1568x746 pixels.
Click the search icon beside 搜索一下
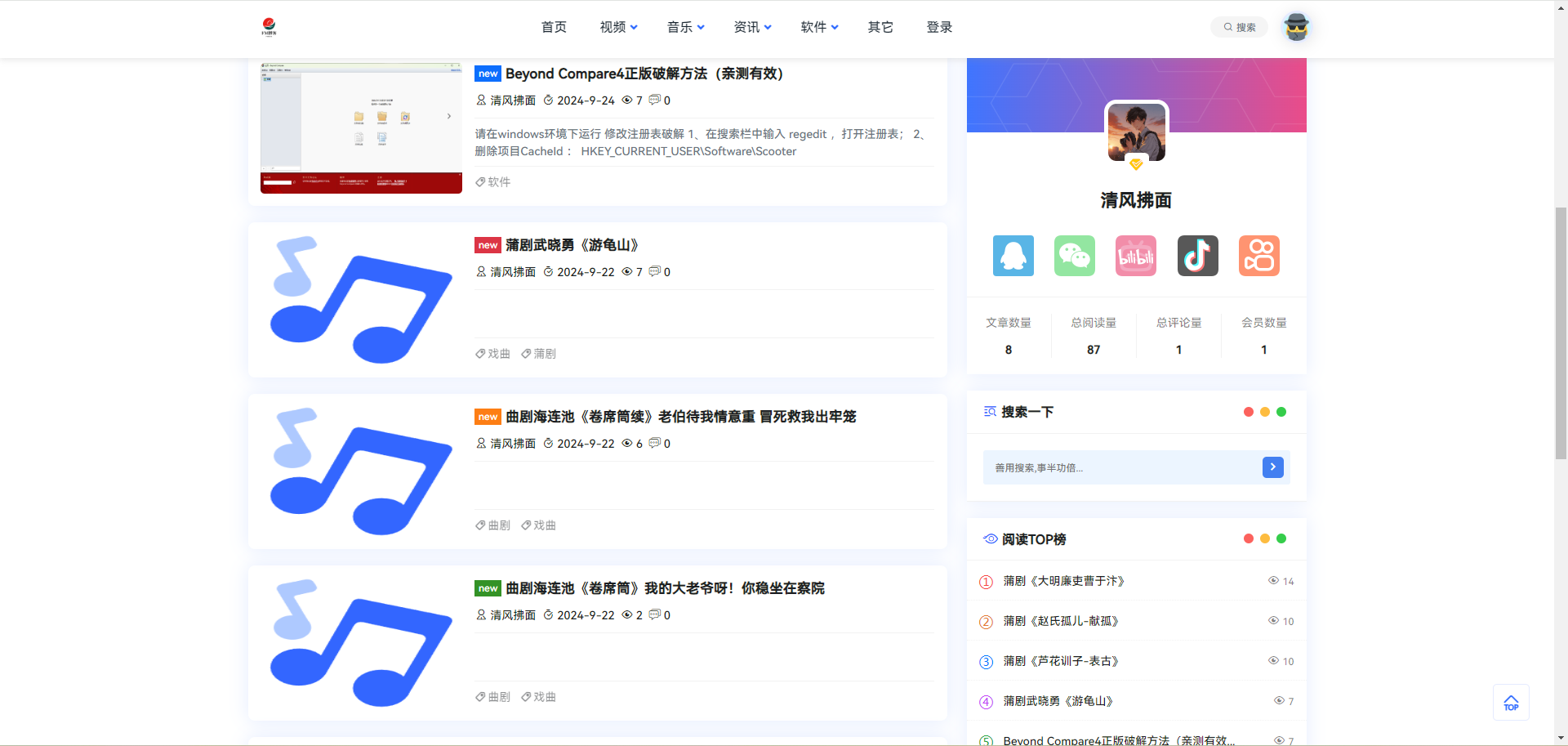point(990,412)
